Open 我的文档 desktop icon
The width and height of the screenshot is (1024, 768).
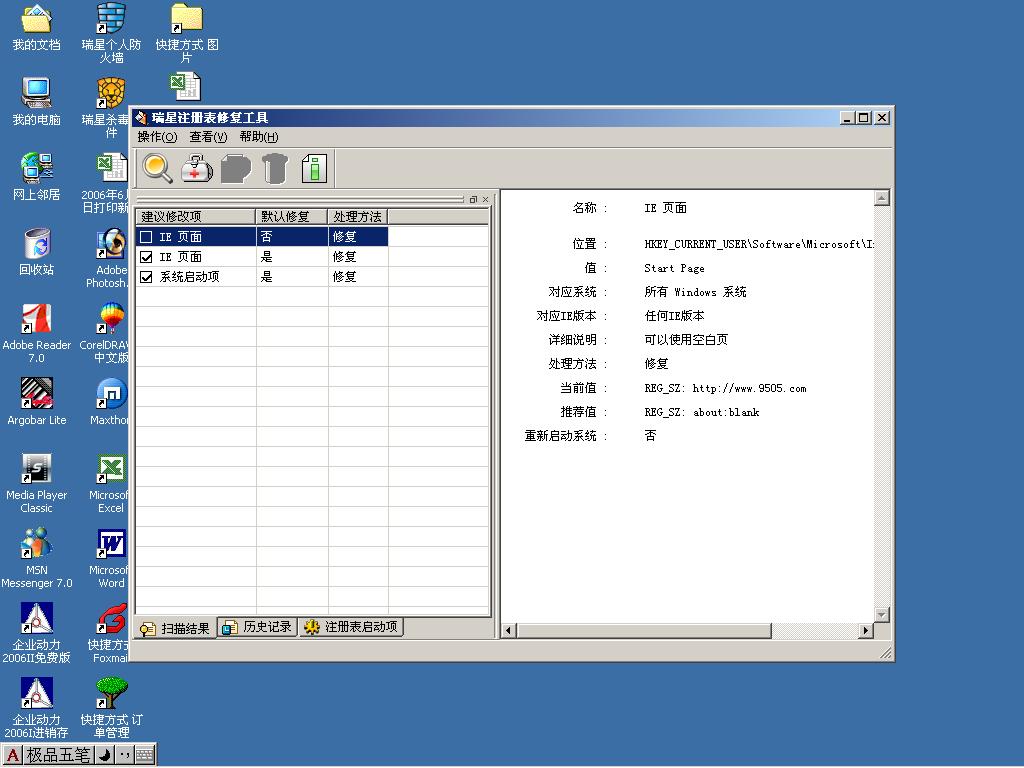(x=37, y=26)
